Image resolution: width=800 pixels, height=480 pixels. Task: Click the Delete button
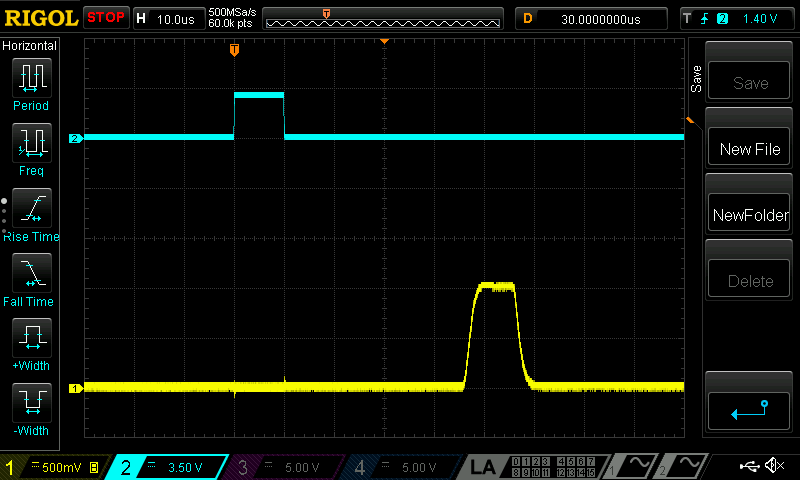coord(749,278)
